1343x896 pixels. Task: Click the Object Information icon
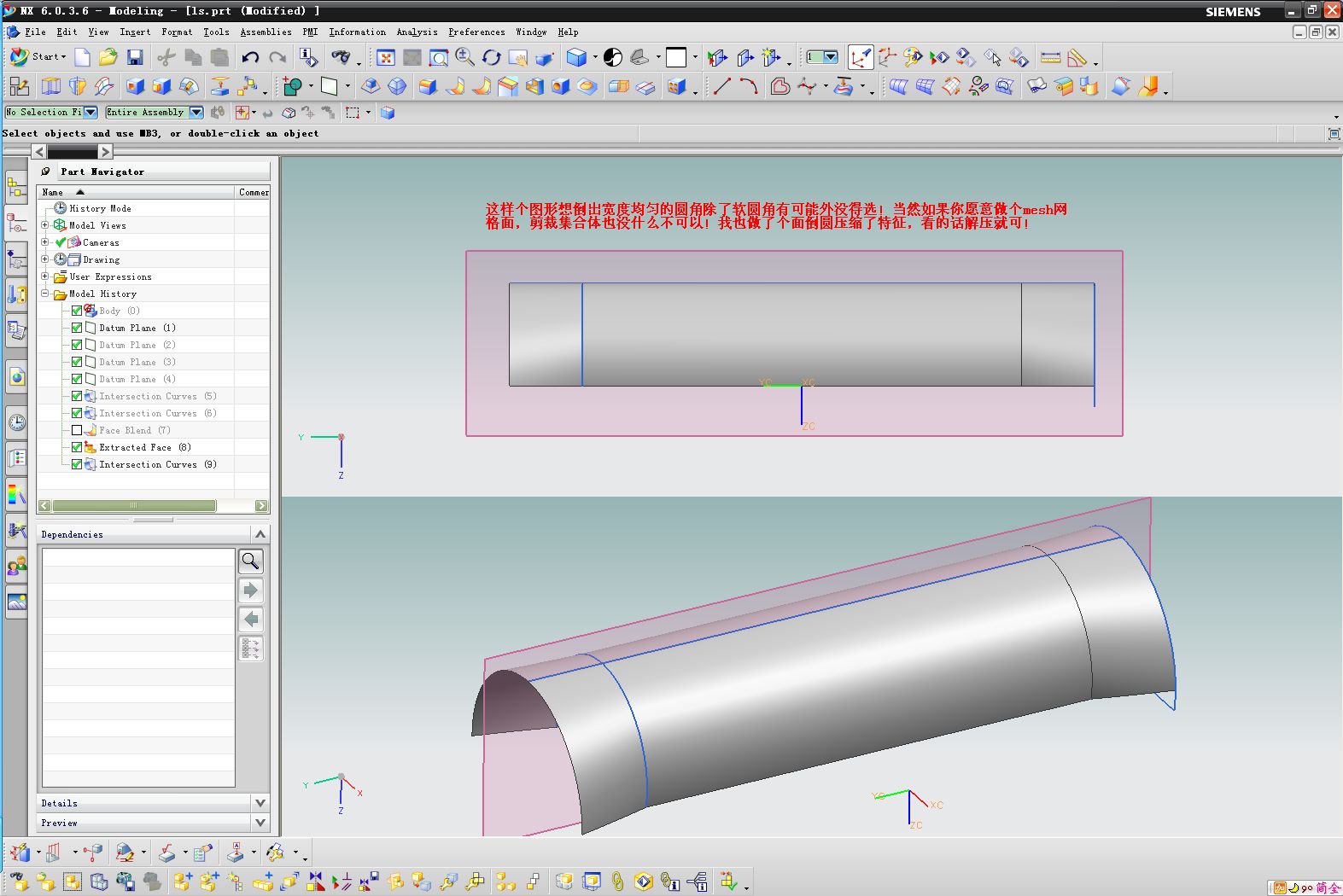[x=308, y=57]
